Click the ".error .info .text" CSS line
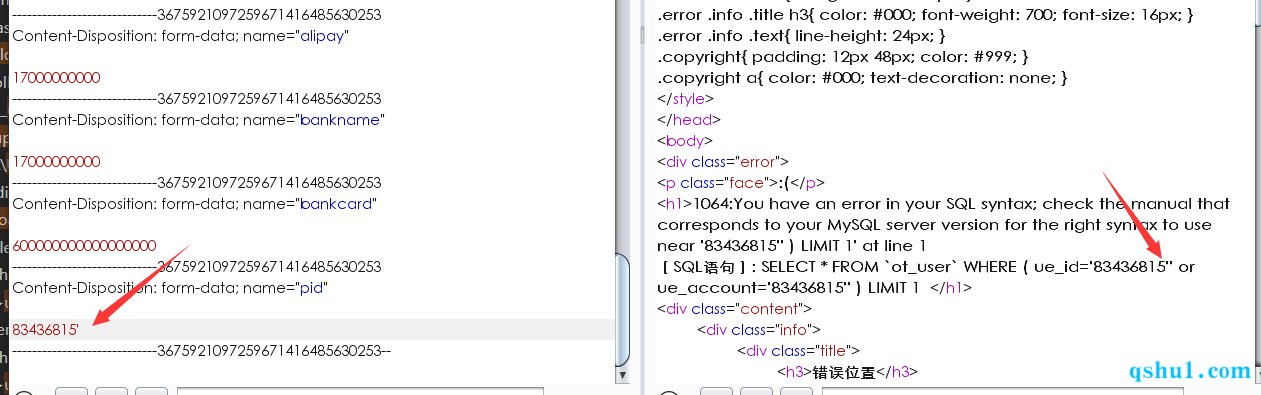 click(801, 36)
